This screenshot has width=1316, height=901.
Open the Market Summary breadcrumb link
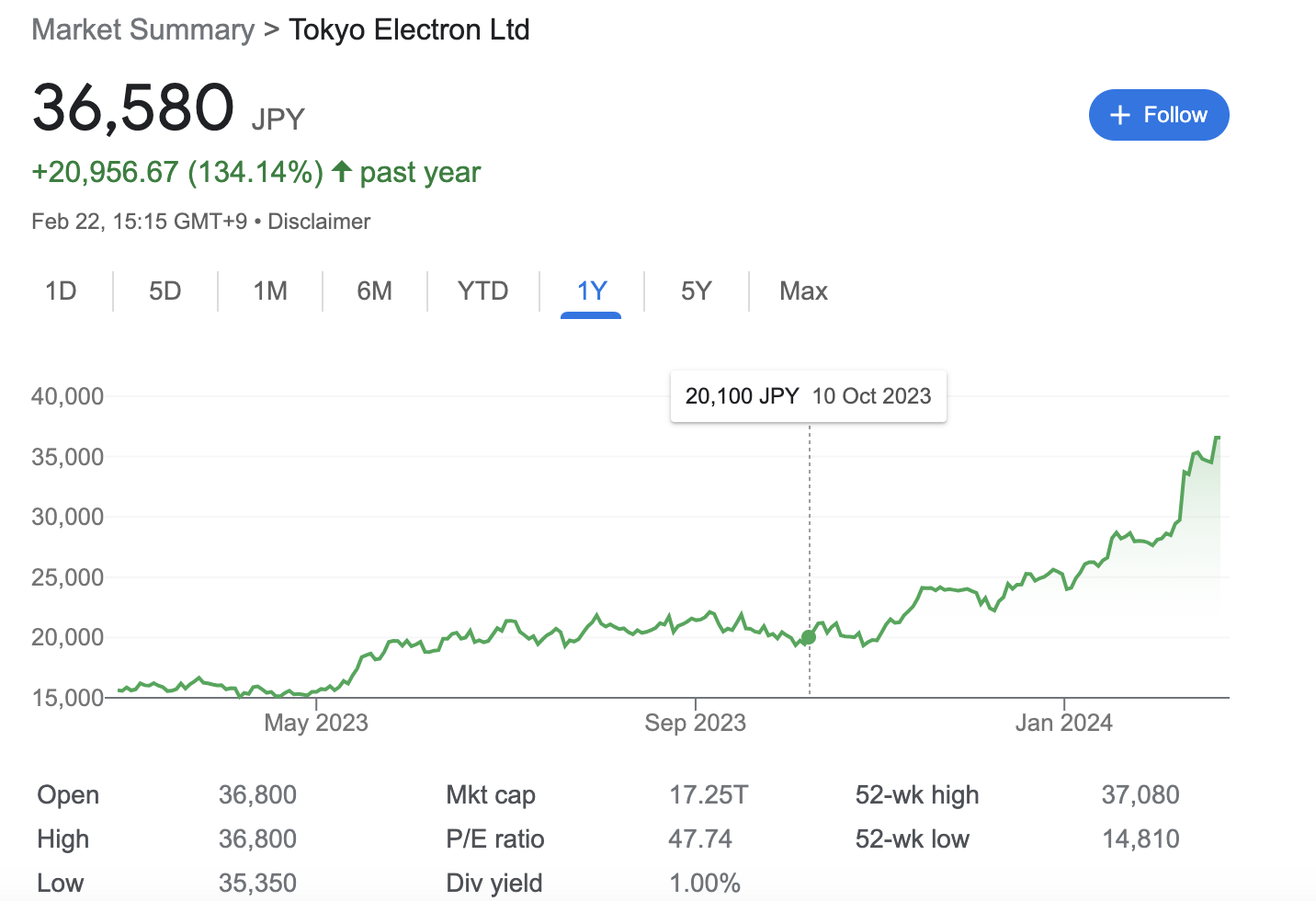click(142, 29)
